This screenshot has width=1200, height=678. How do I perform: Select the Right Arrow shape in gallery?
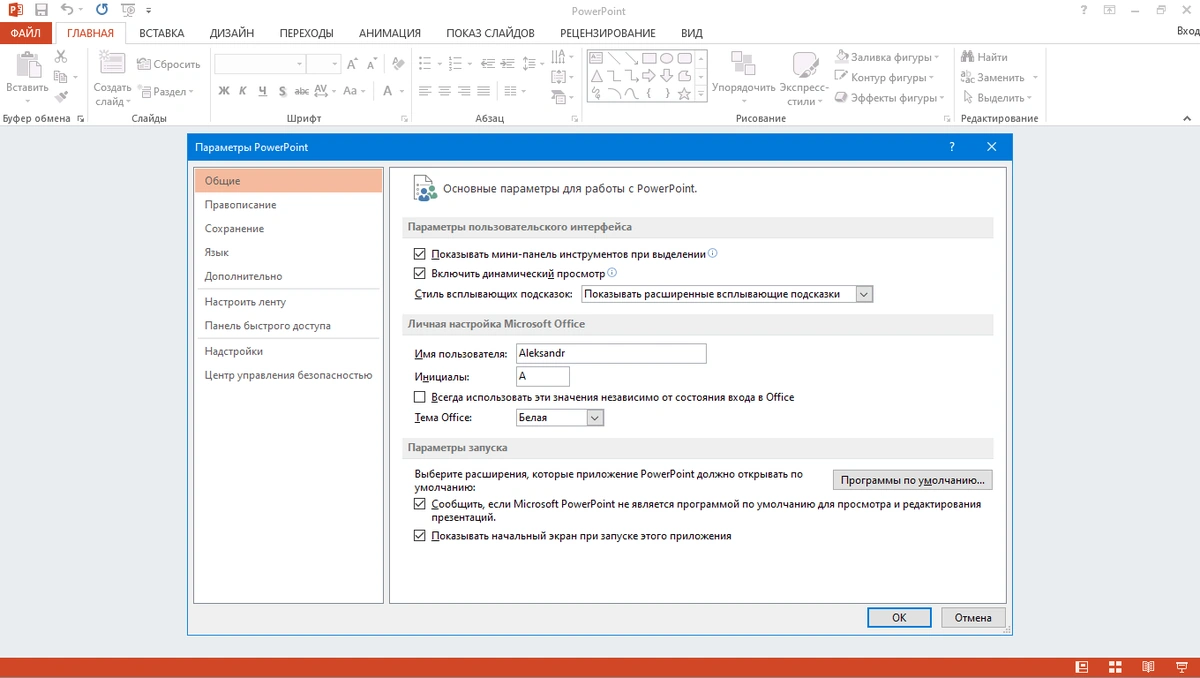[649, 76]
